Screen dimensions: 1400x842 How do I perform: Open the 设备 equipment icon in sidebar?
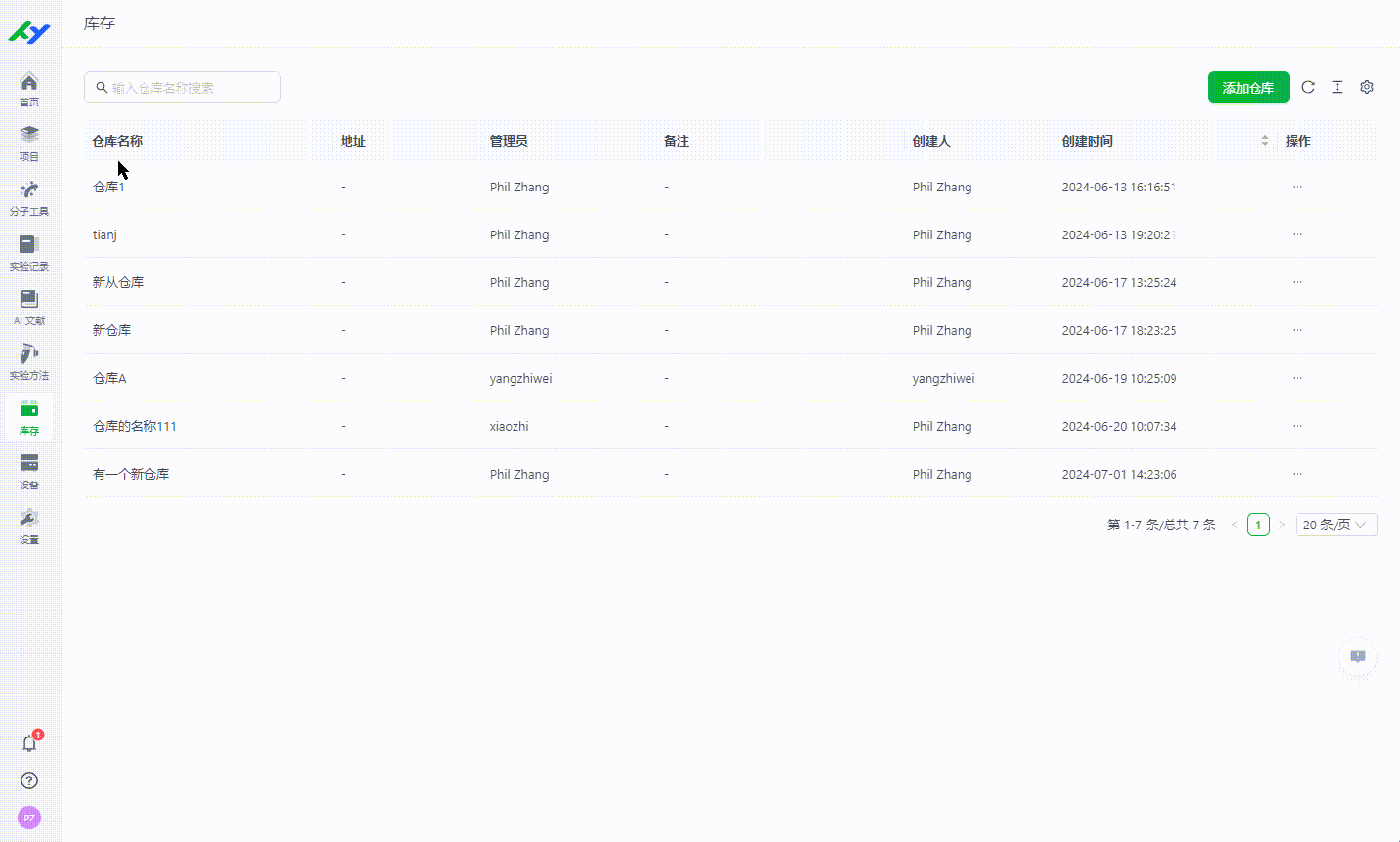[x=29, y=471]
